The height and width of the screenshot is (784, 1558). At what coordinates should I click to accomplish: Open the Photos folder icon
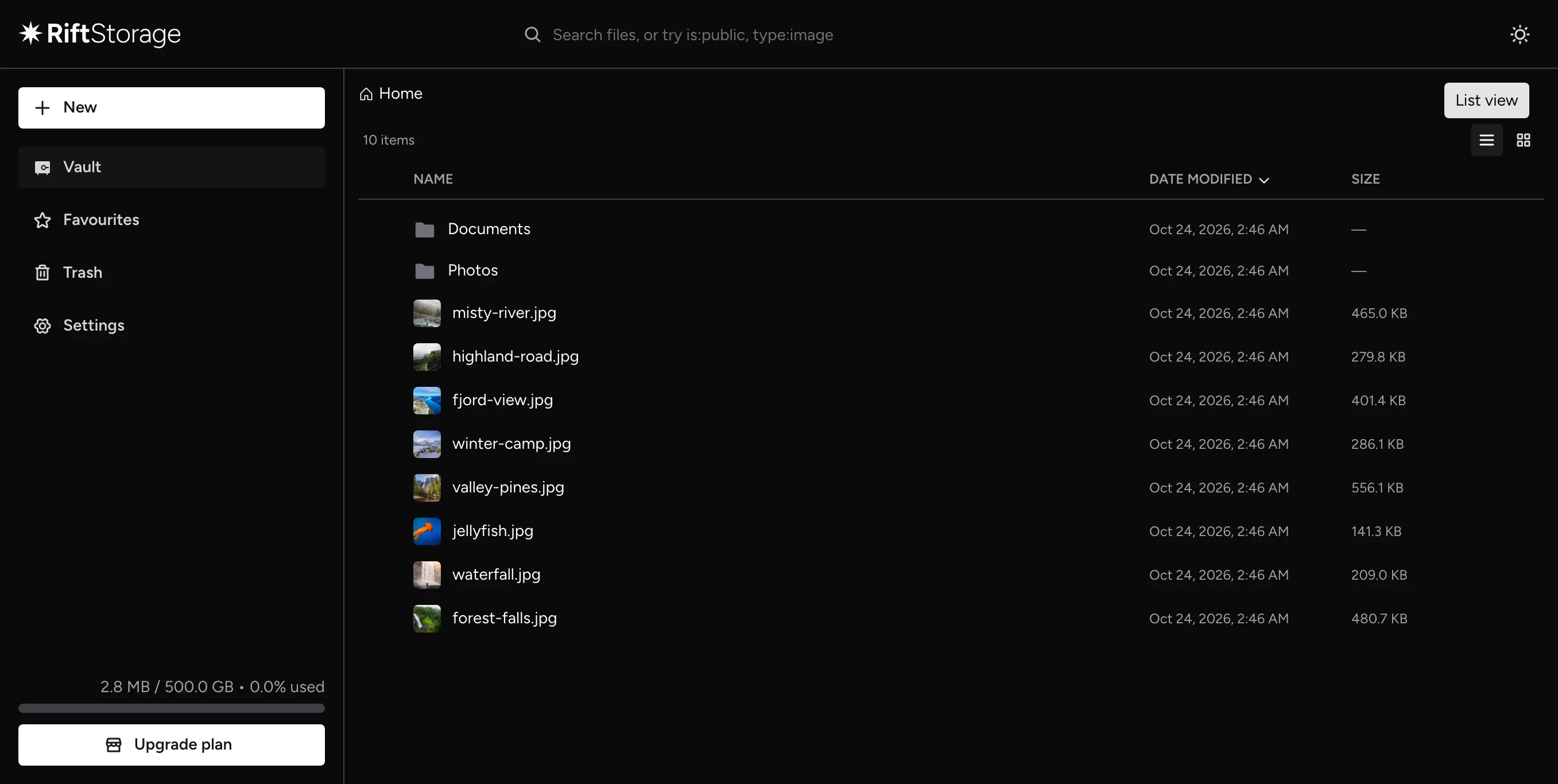(425, 271)
